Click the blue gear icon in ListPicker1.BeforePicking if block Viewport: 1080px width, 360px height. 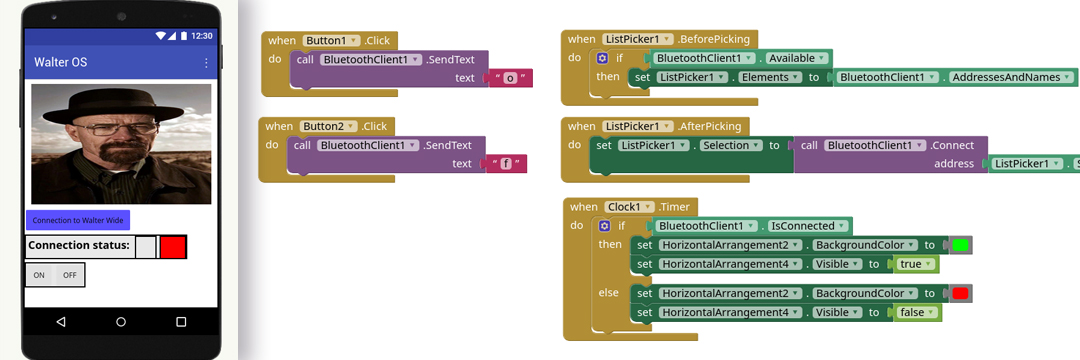pyautogui.click(x=603, y=59)
